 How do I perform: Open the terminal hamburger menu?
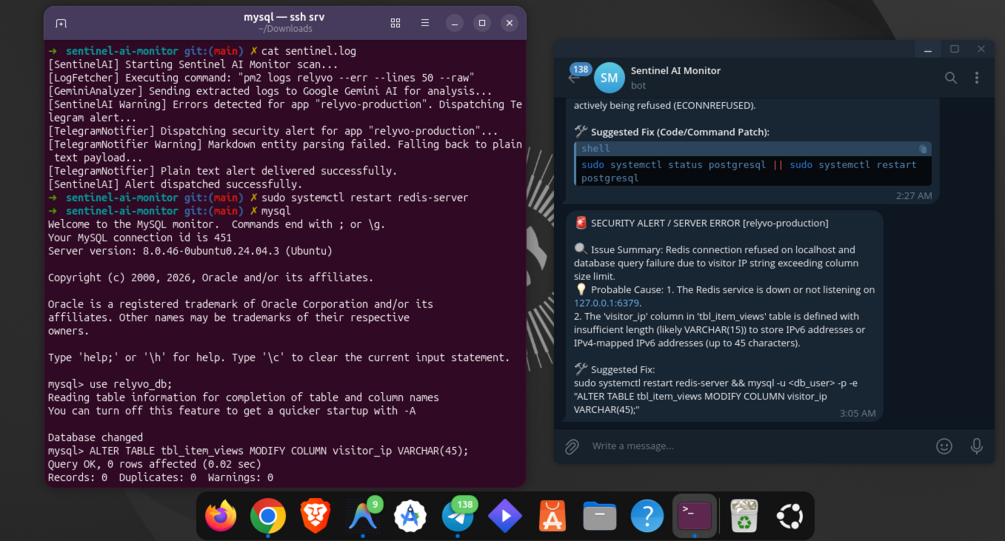click(425, 23)
